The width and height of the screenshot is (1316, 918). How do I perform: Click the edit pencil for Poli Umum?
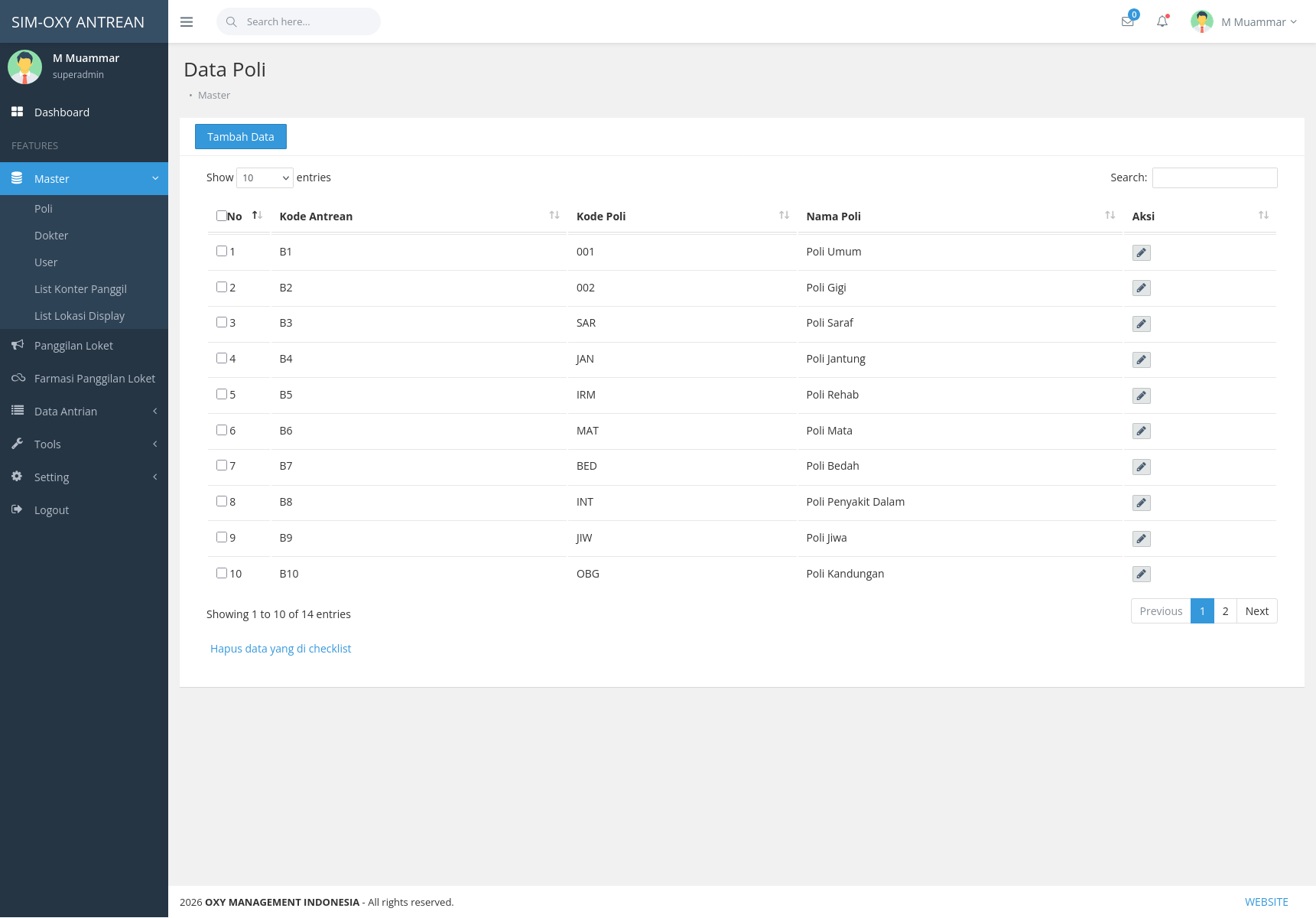(1141, 252)
